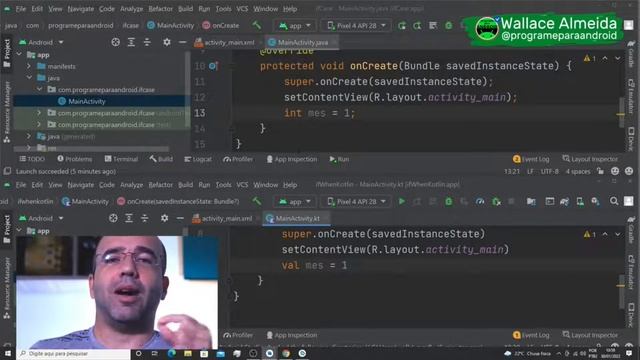This screenshot has width=640, height=360.
Task: Open the Build menu in ifWhenKotlin window
Action: pos(185,184)
